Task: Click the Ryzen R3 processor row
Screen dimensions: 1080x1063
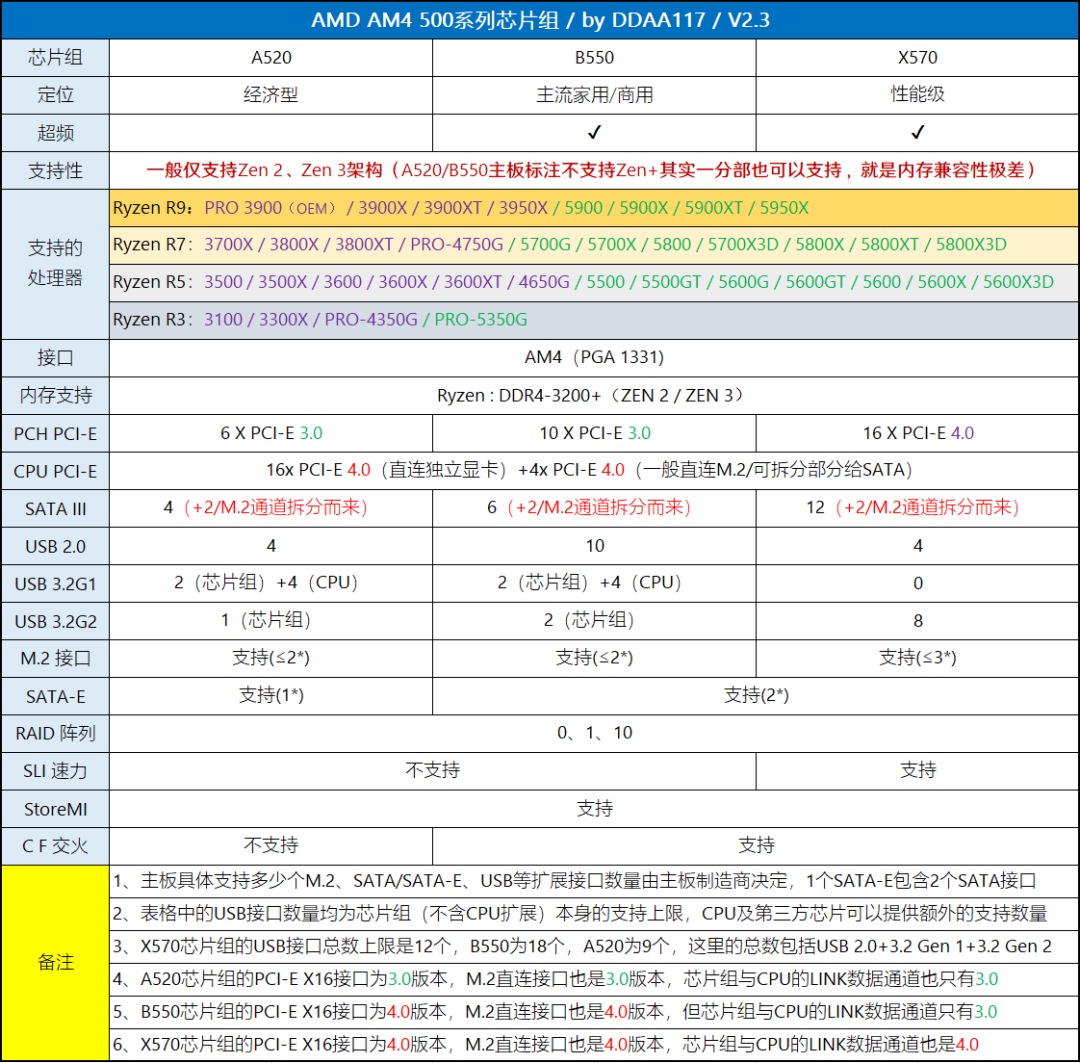Action: coord(594,320)
